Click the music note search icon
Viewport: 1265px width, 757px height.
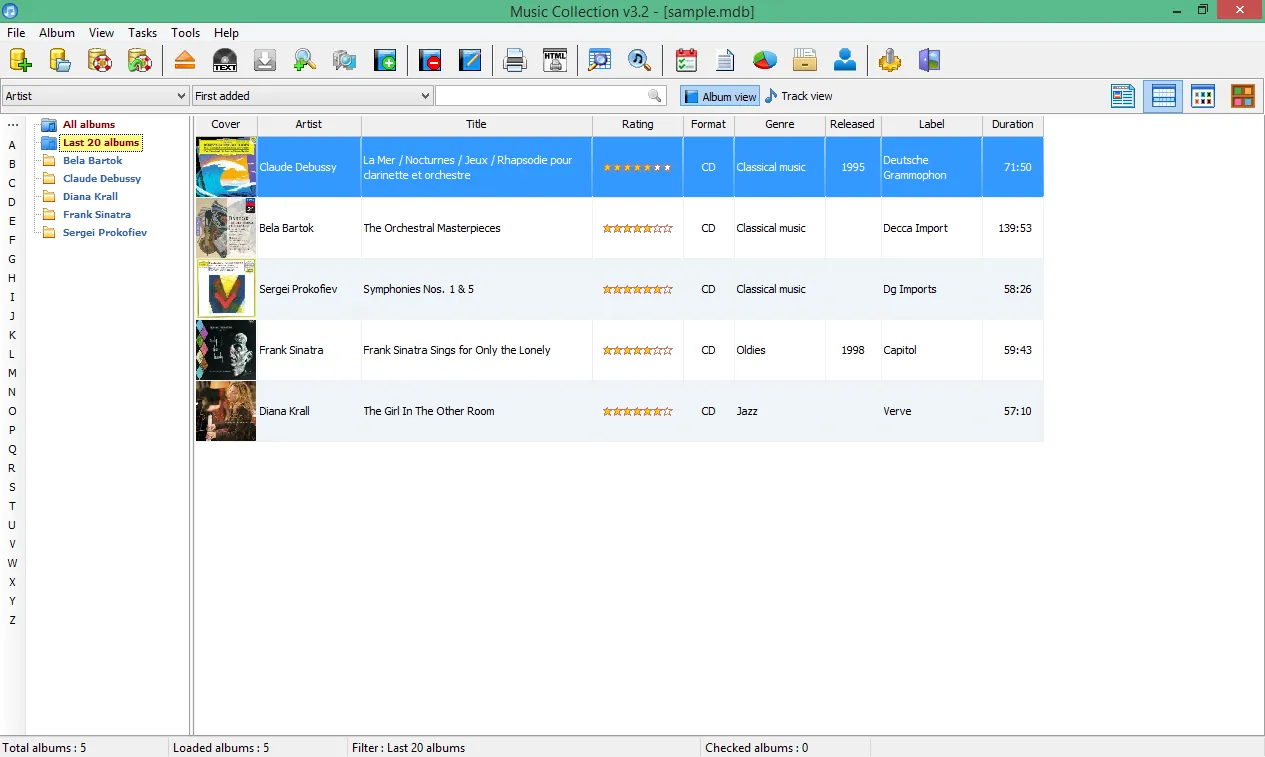(x=640, y=60)
